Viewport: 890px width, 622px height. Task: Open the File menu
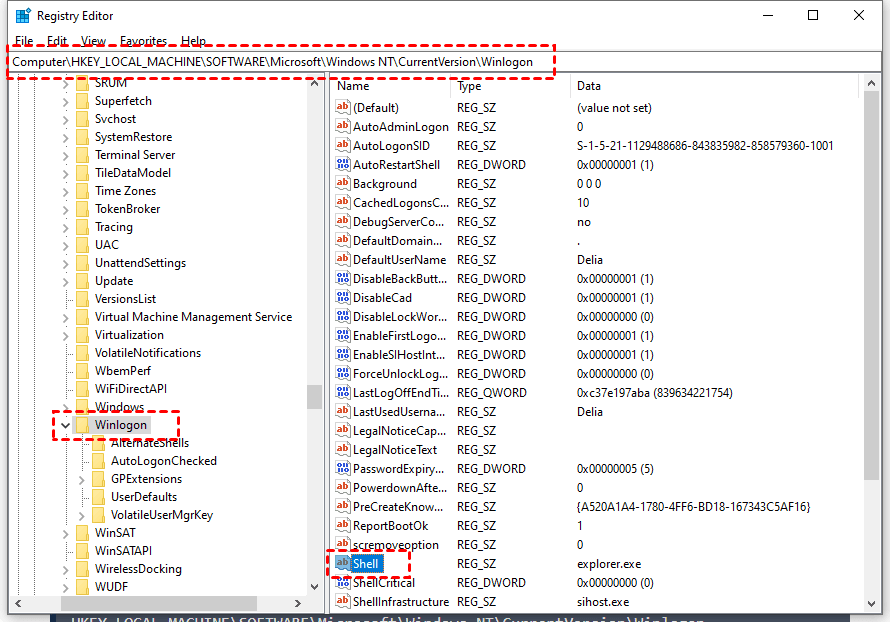click(x=24, y=41)
